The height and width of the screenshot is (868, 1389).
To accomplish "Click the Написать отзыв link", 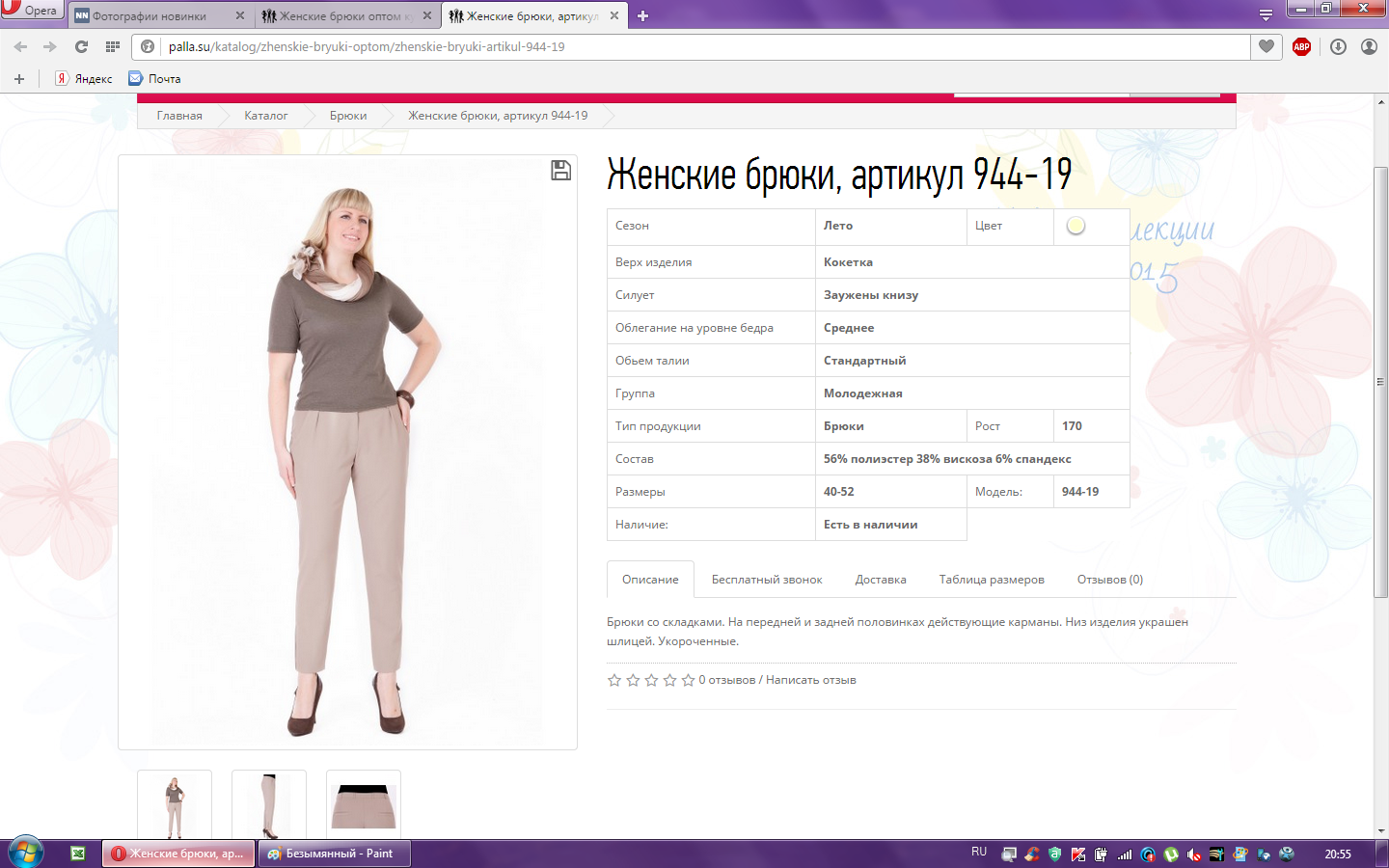I will pyautogui.click(x=810, y=680).
